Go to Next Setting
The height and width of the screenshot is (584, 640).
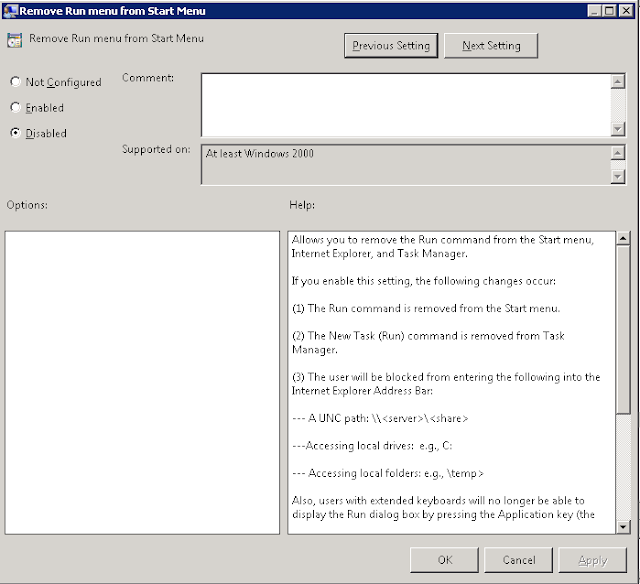click(x=491, y=45)
